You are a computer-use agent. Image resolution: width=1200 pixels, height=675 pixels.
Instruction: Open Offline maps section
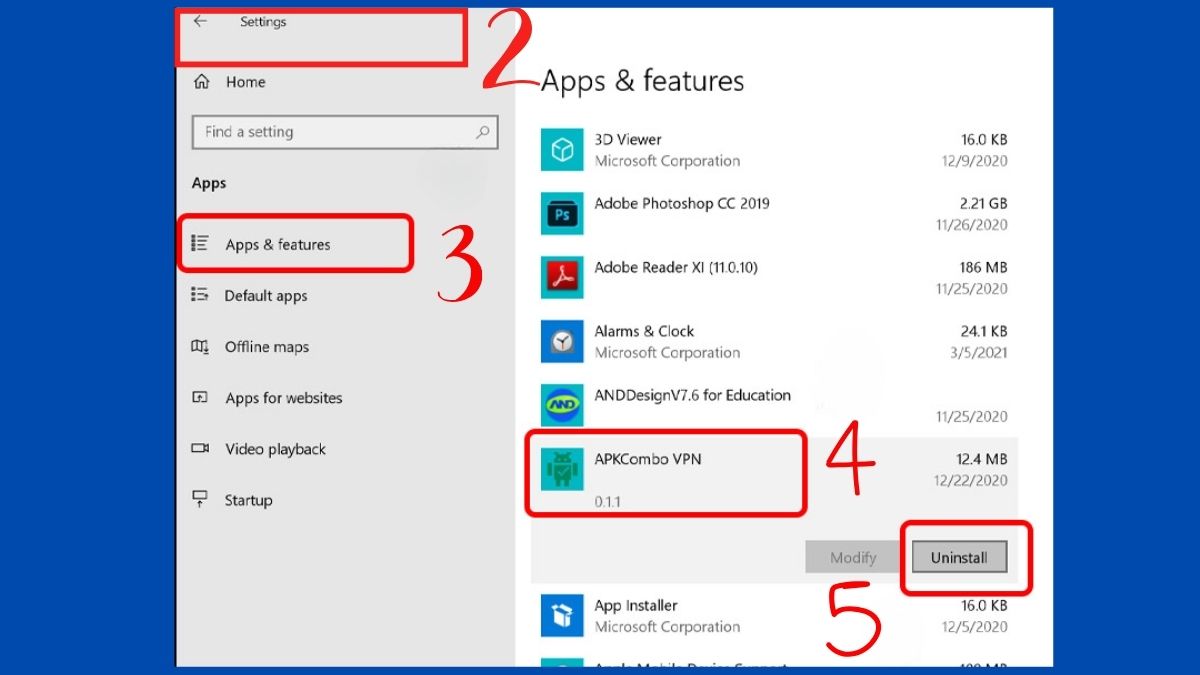point(267,347)
